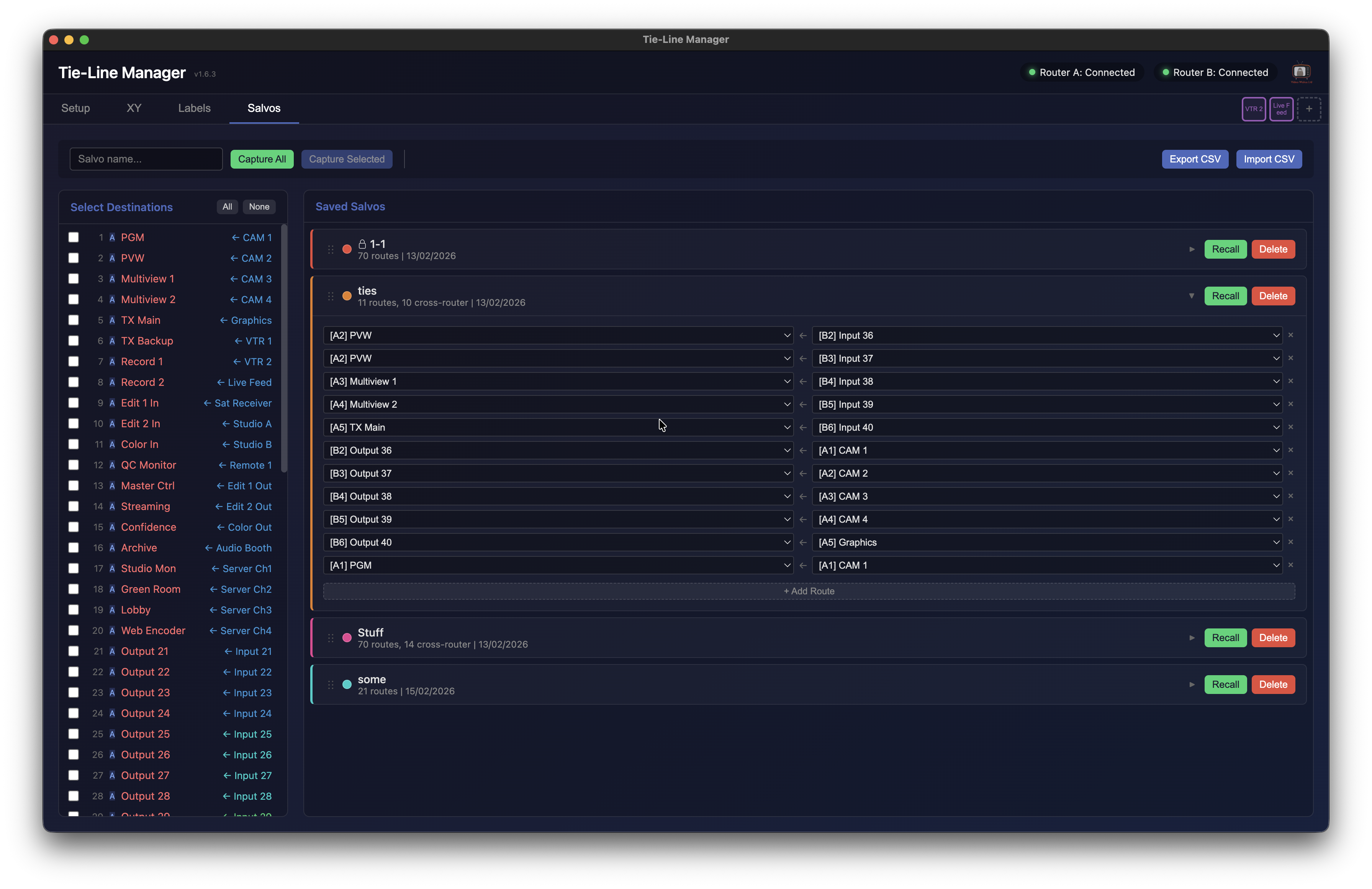Remove the [A1] PGM route with X
This screenshot has width=1372, height=889.
pyautogui.click(x=1291, y=565)
